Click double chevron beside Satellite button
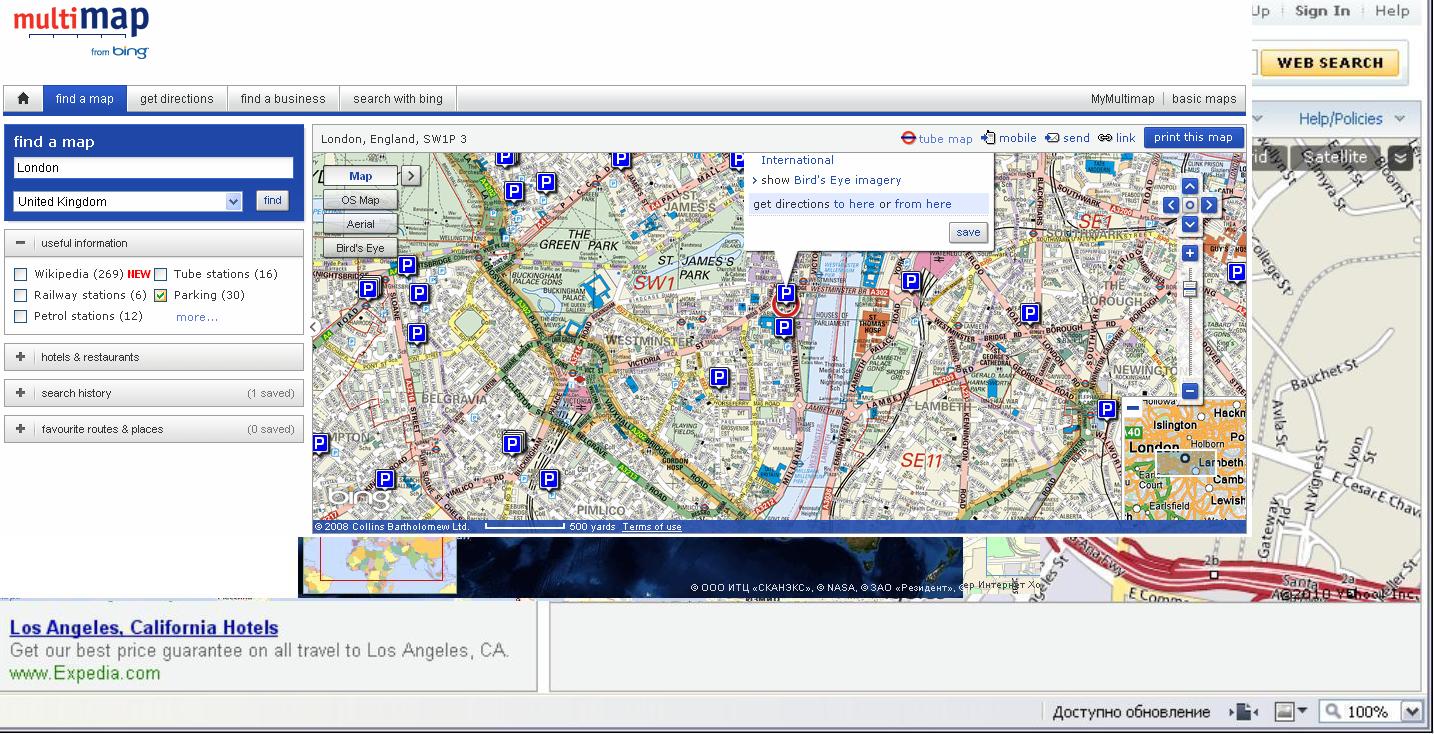The image size is (1434, 734). pos(1400,158)
